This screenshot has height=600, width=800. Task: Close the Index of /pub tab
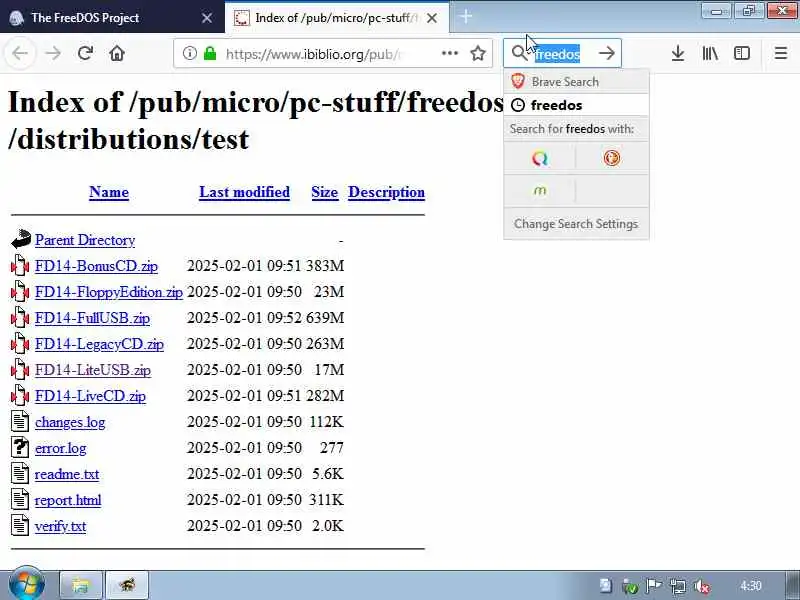tap(432, 18)
